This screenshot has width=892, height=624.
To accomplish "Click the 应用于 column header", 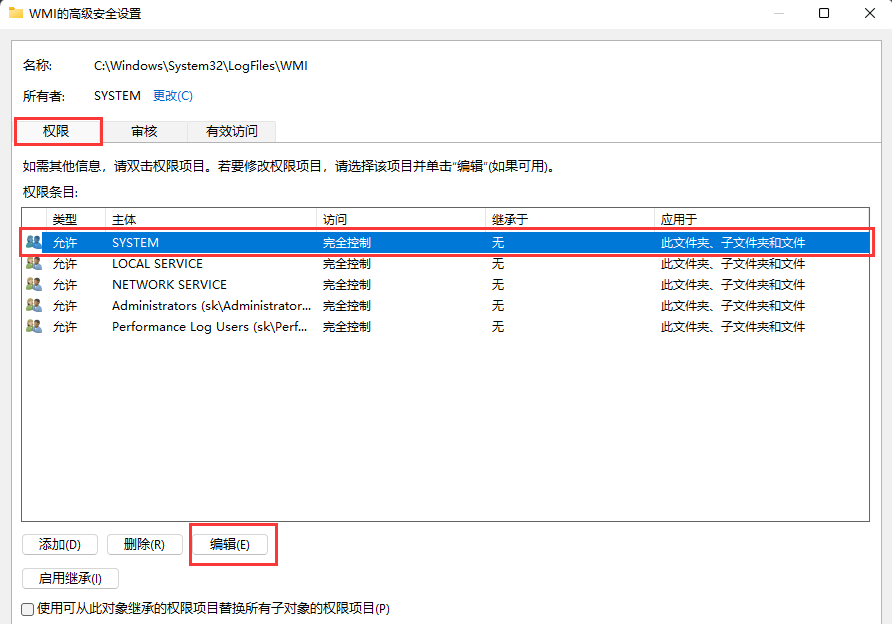I will tap(760, 219).
